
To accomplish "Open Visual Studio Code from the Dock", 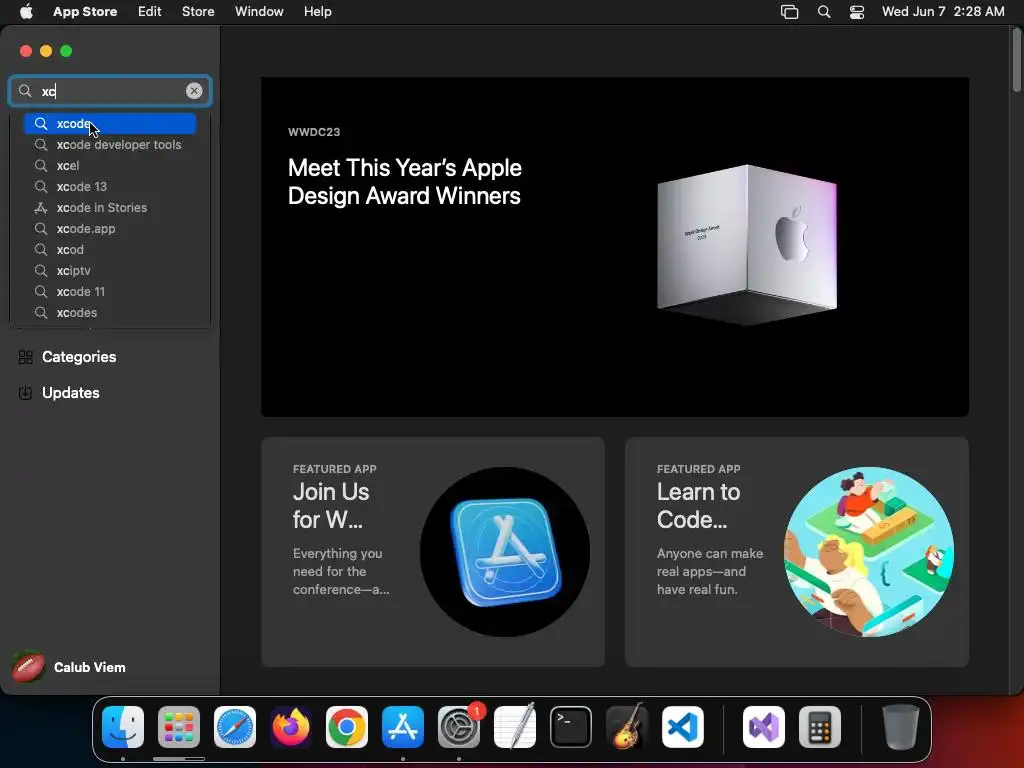I will 682,727.
